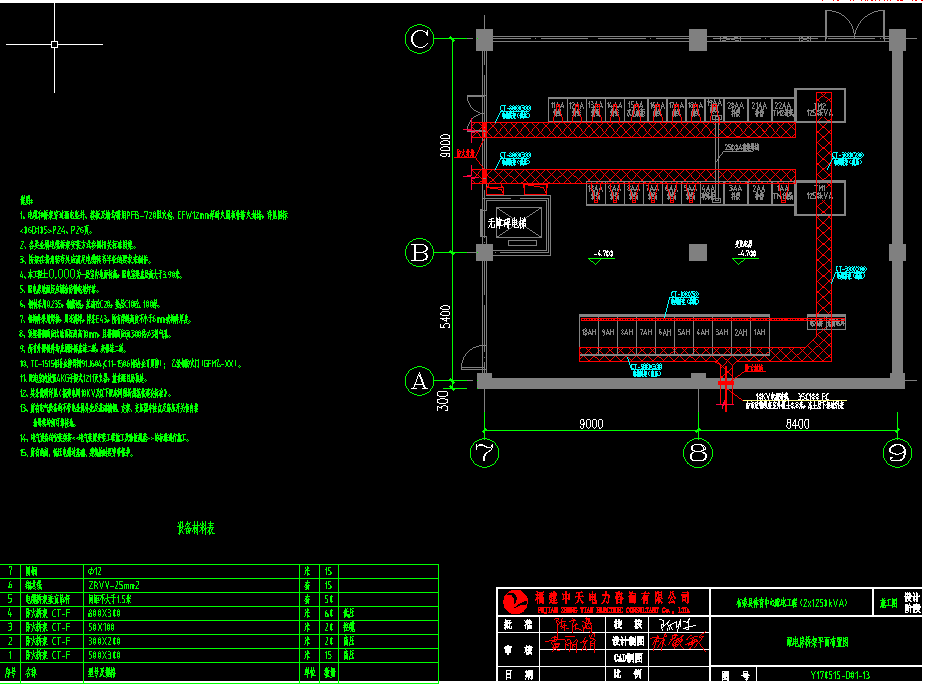Select the TM2 transformer block
The width and height of the screenshot is (925, 684).
820,106
